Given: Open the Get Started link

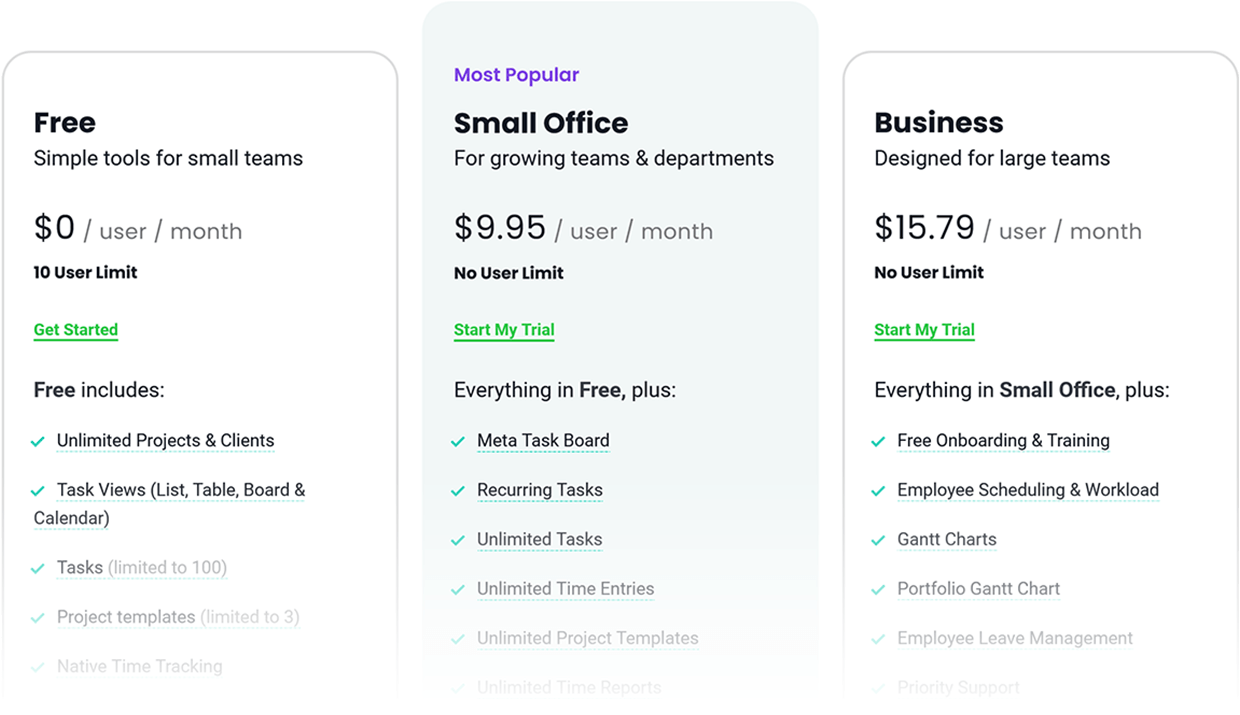Looking at the screenshot, I should (75, 329).
